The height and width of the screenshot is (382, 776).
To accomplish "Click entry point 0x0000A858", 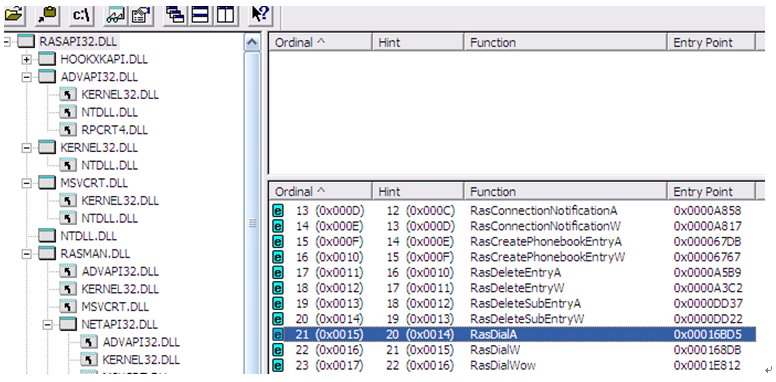I will click(708, 211).
